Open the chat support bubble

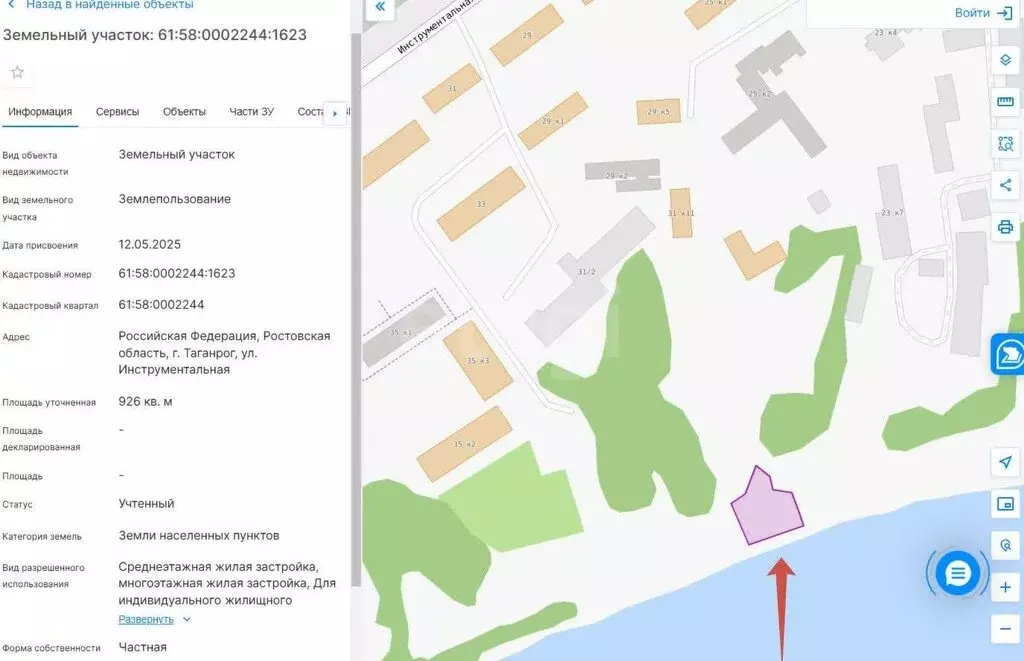[x=957, y=573]
